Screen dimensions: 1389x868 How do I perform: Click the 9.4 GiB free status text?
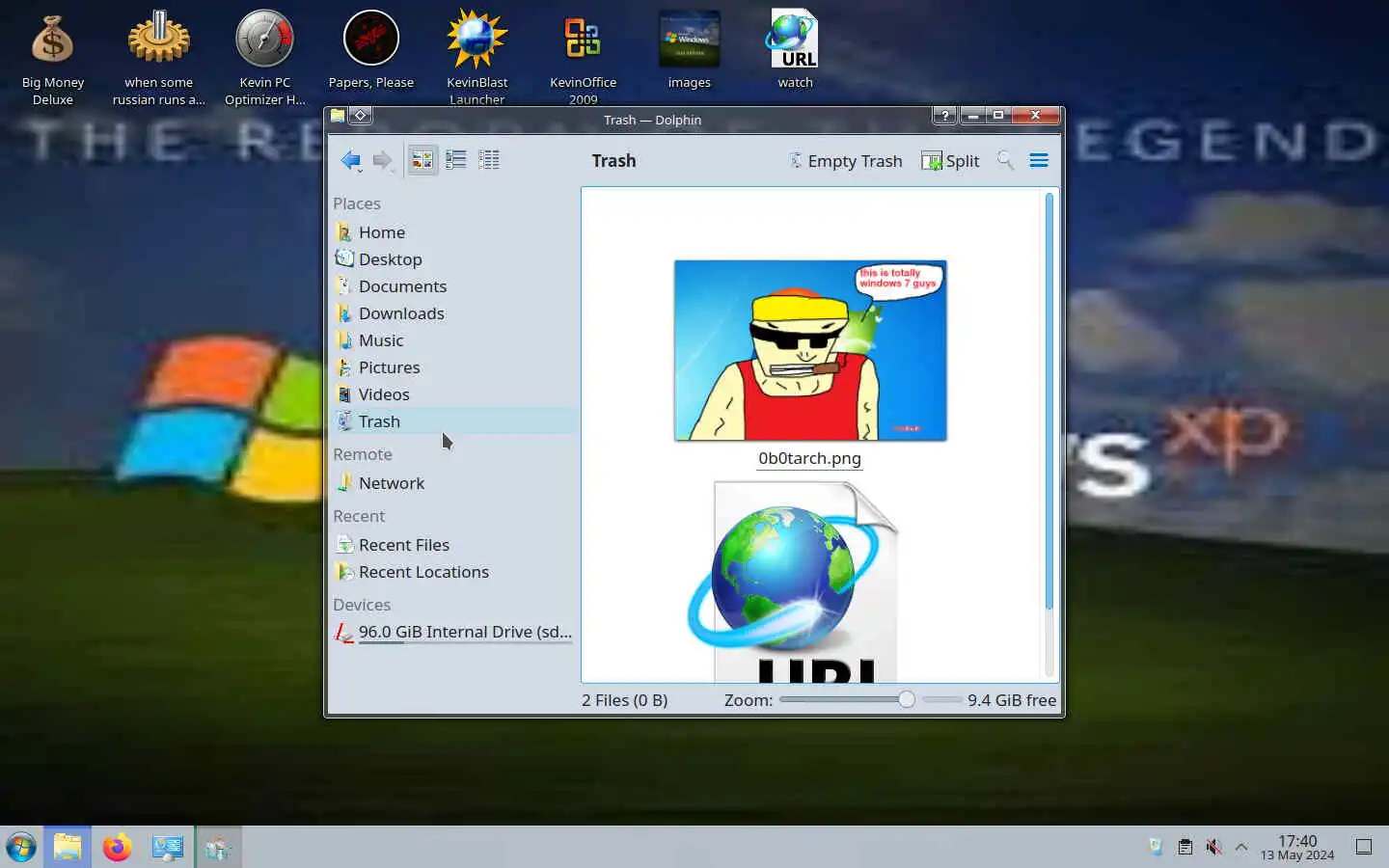[1012, 700]
